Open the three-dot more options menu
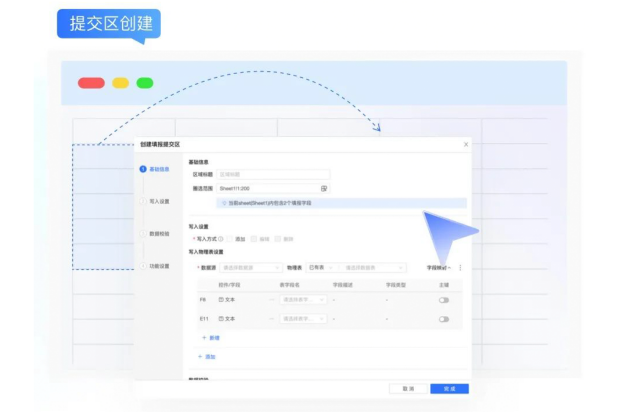627x412 pixels. coord(460,268)
